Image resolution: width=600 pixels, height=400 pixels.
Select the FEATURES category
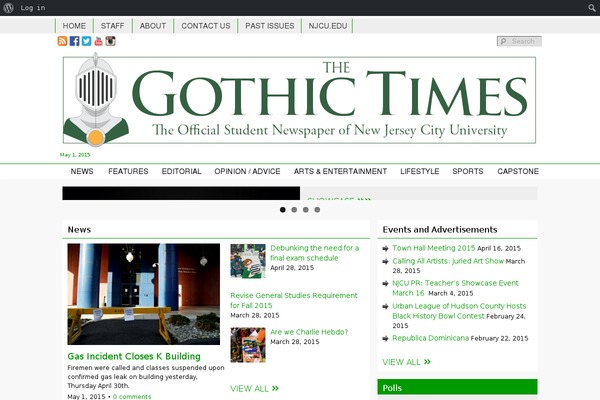(x=128, y=171)
